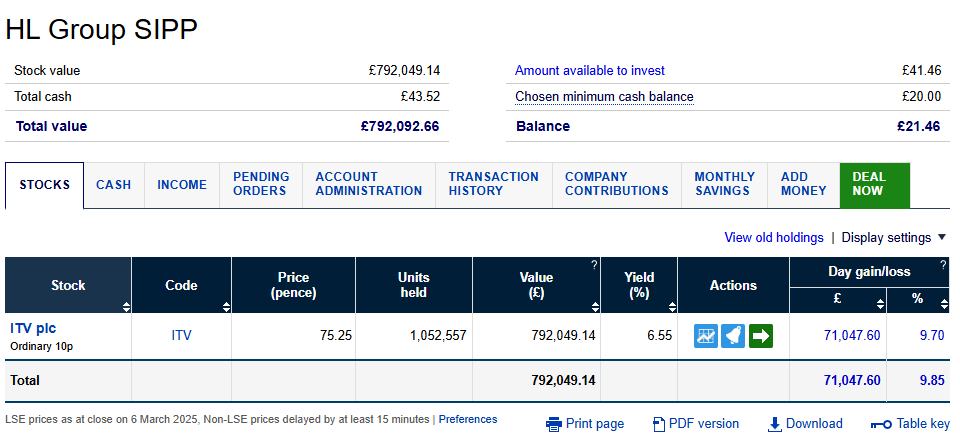Click the Day gain/loss help question mark
The width and height of the screenshot is (960, 448).
click(x=943, y=265)
